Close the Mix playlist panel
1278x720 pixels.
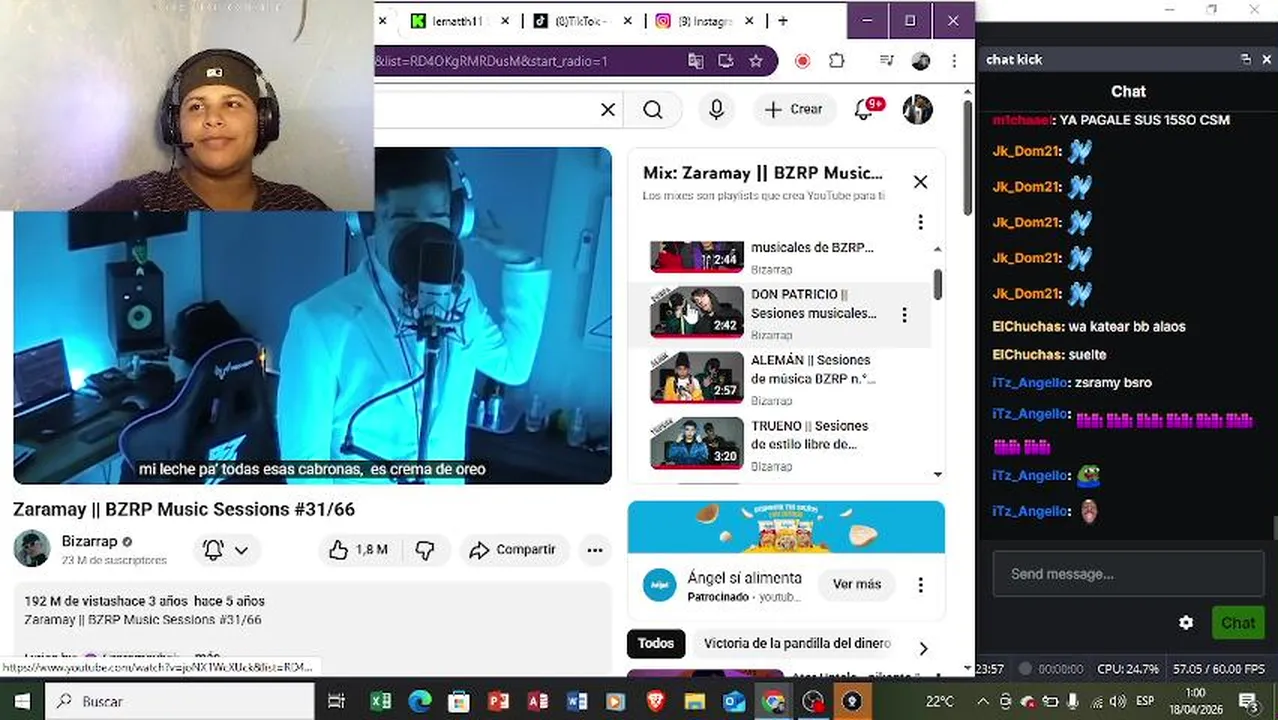click(920, 181)
